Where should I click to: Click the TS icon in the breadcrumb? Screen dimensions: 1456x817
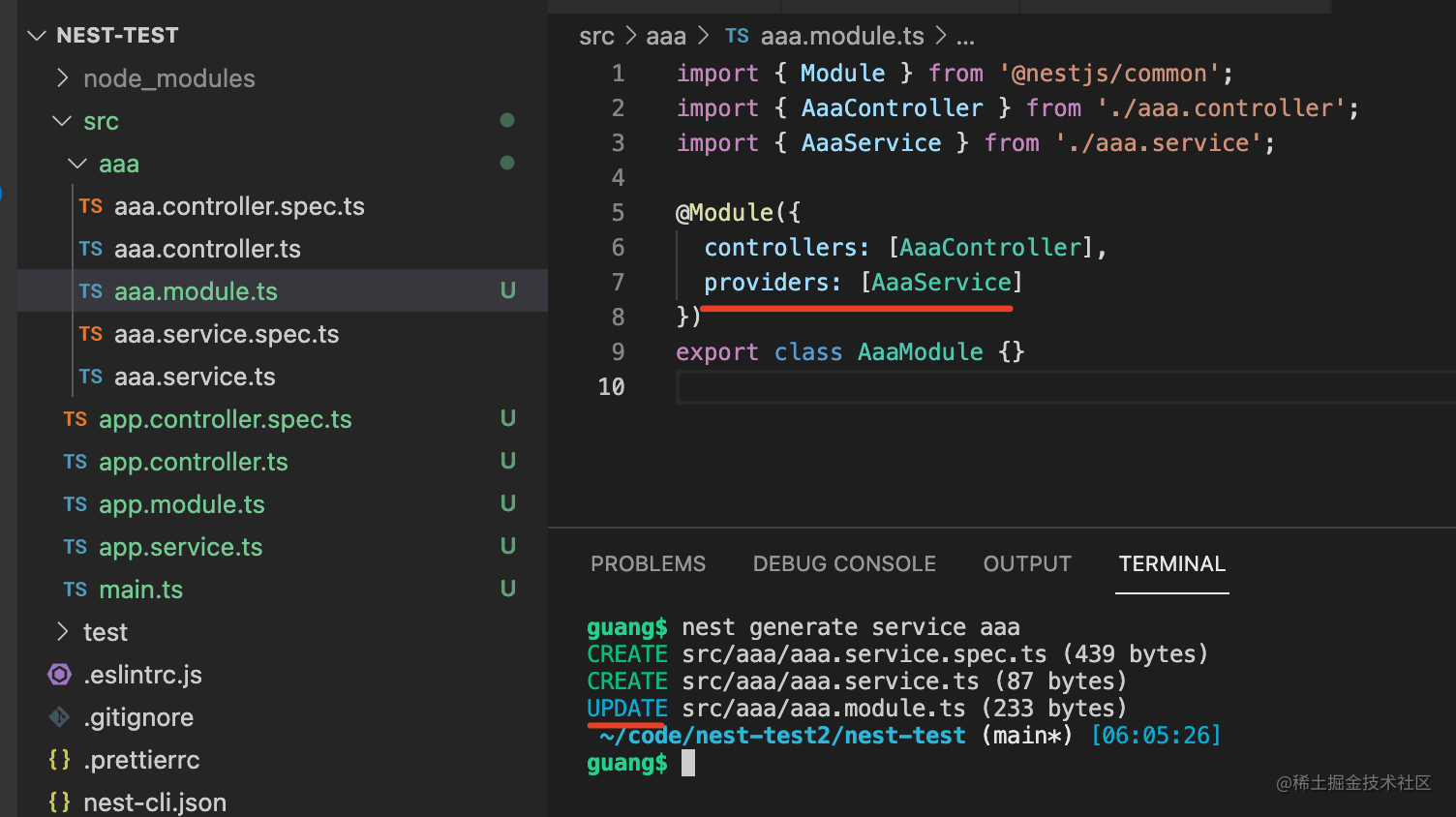[737, 37]
